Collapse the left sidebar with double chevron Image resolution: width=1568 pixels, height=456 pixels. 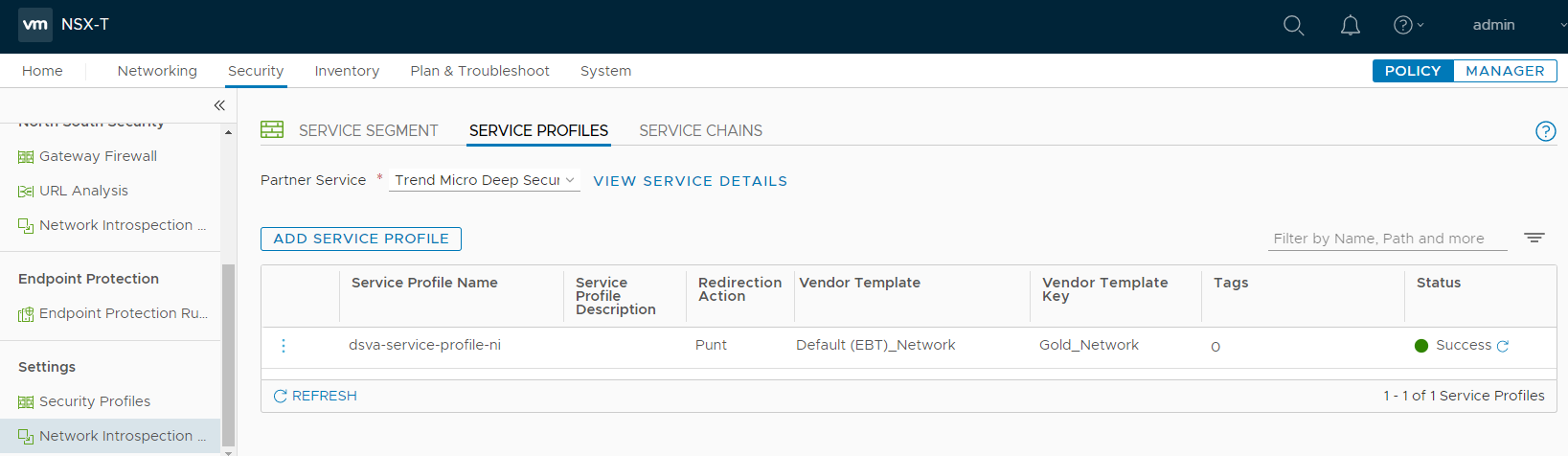[x=219, y=105]
